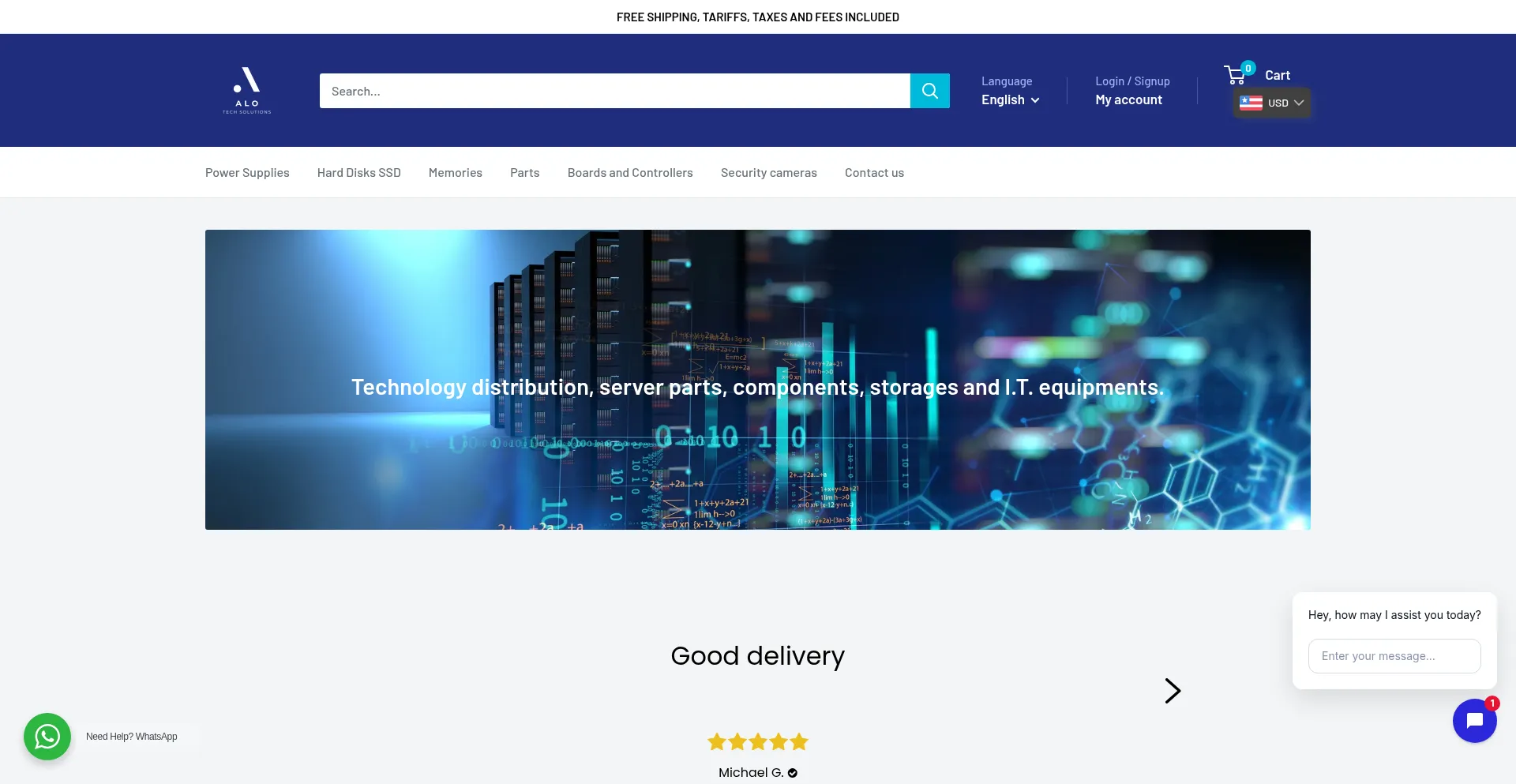
Task: Open the My account menu
Action: pos(1128,99)
